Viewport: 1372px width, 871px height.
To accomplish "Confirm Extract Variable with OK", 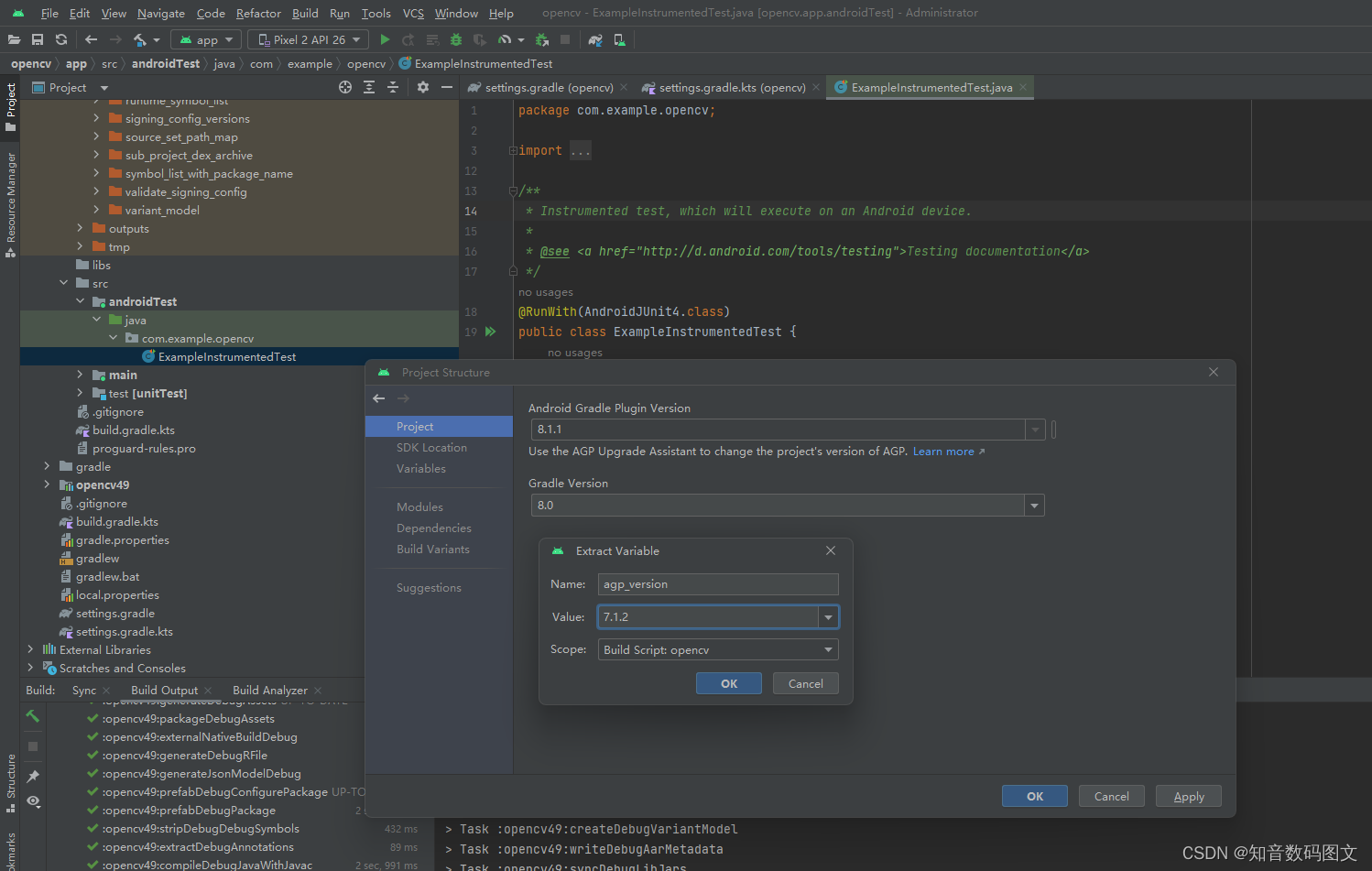I will point(728,683).
